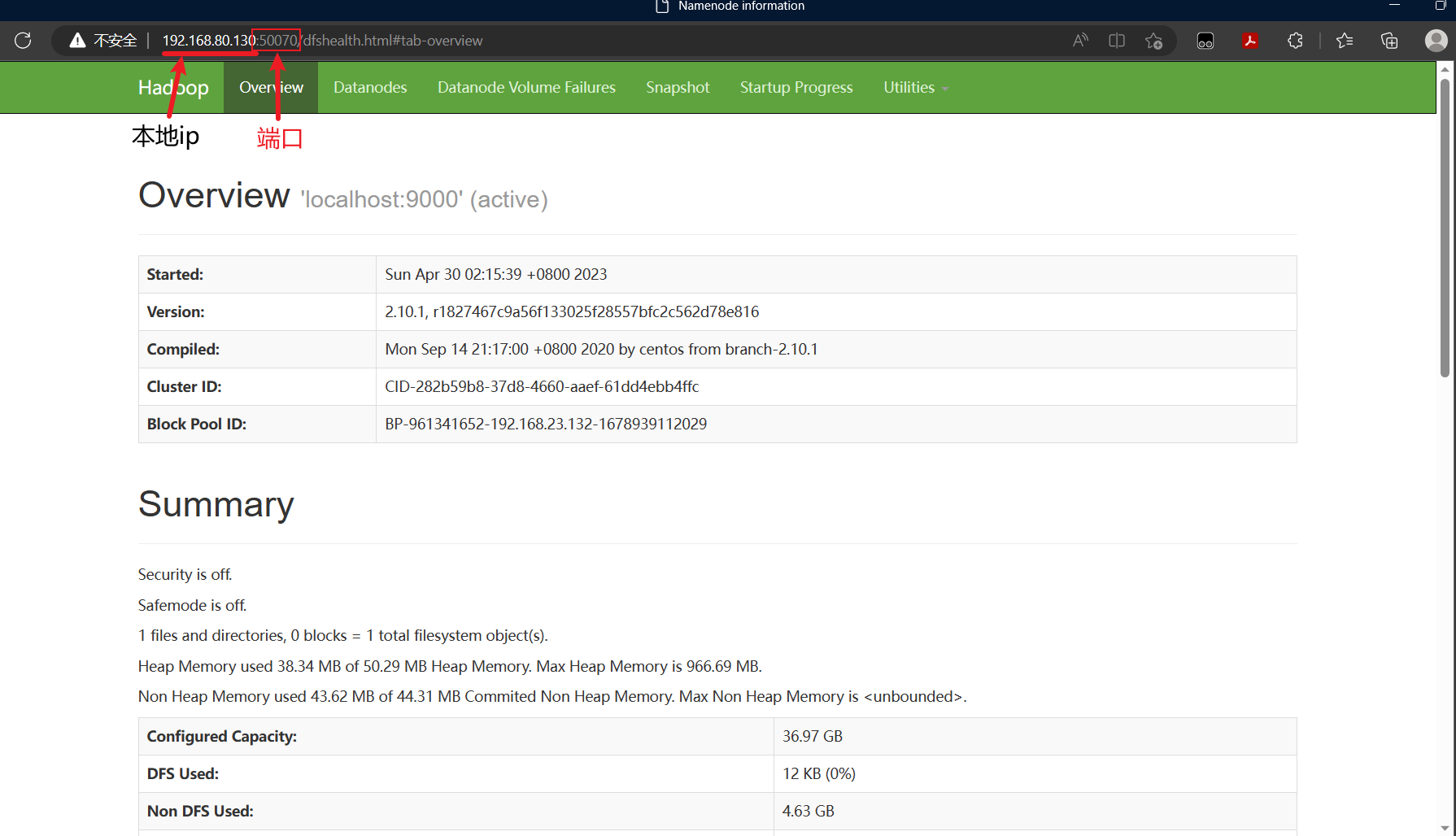
Task: Click the 'Cluster ID:' row label
Action: [184, 386]
